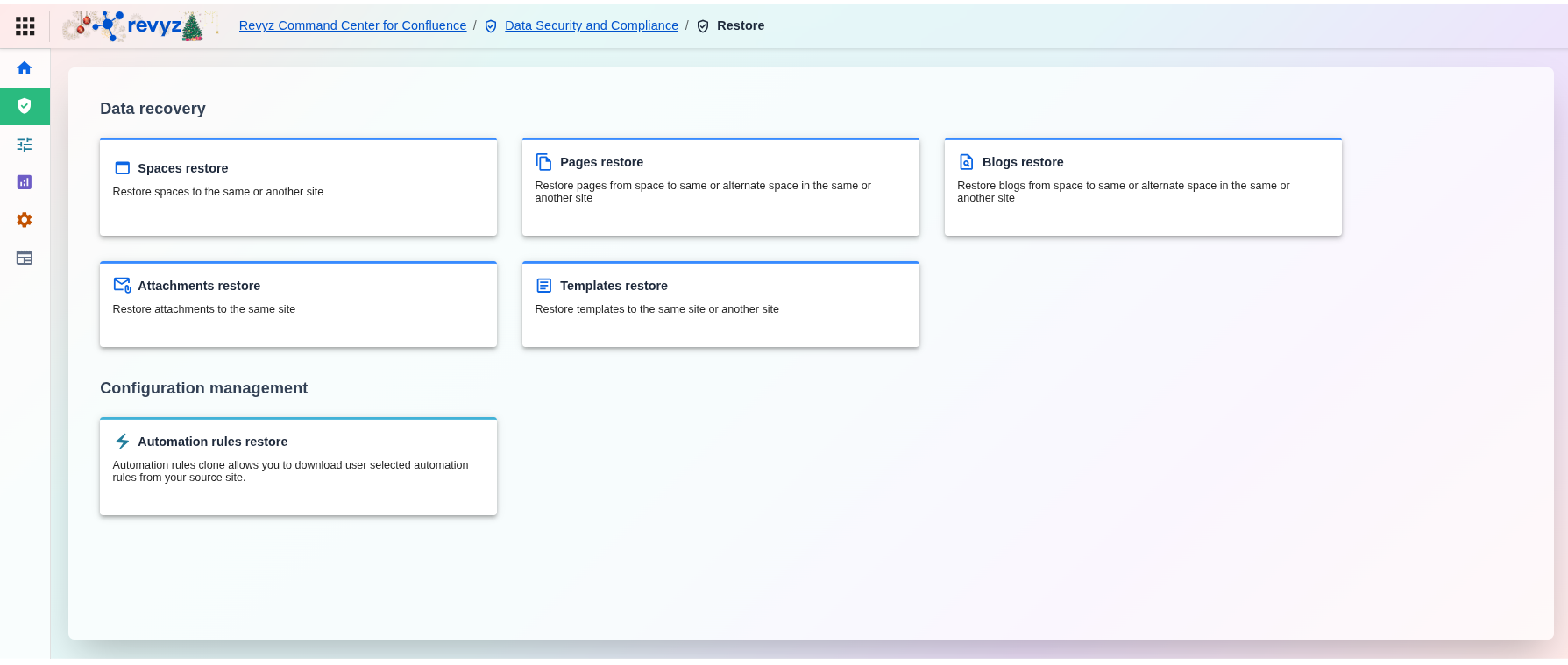Open the orange settings gear icon
This screenshot has height=665, width=1568.
tap(25, 220)
